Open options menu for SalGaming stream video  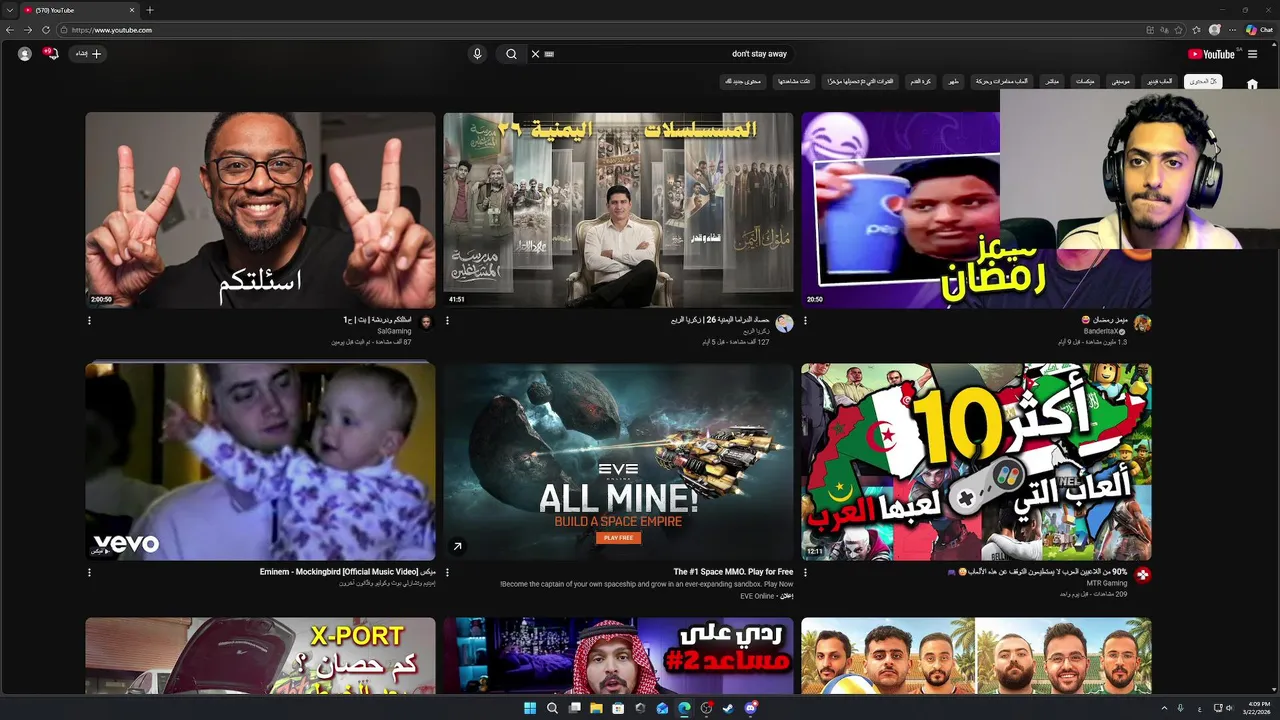click(x=89, y=321)
